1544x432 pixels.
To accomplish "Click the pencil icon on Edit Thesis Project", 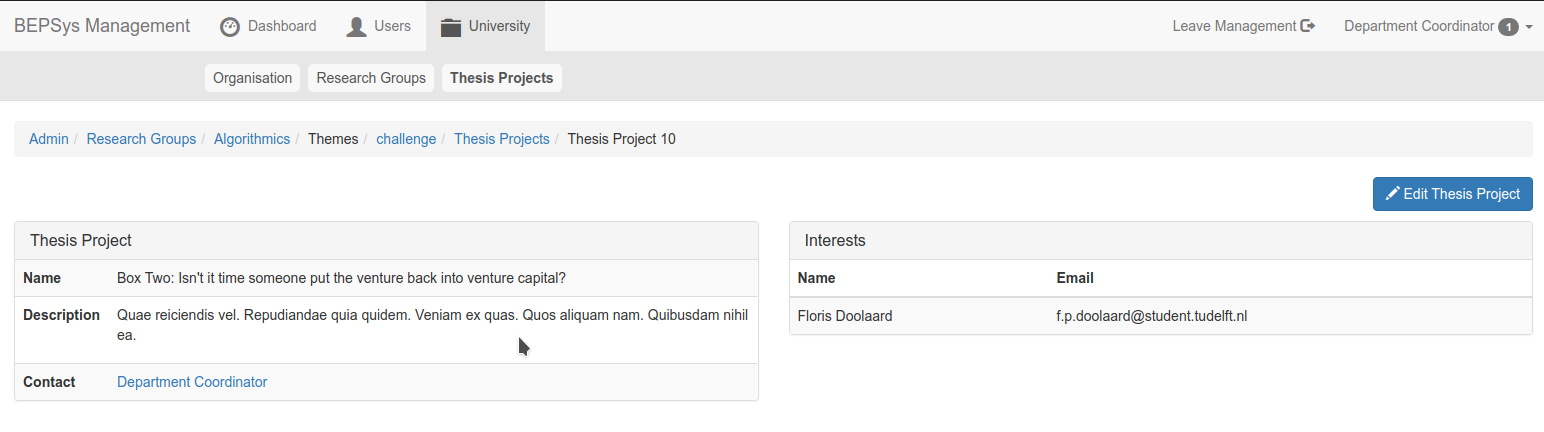I will click(1392, 194).
